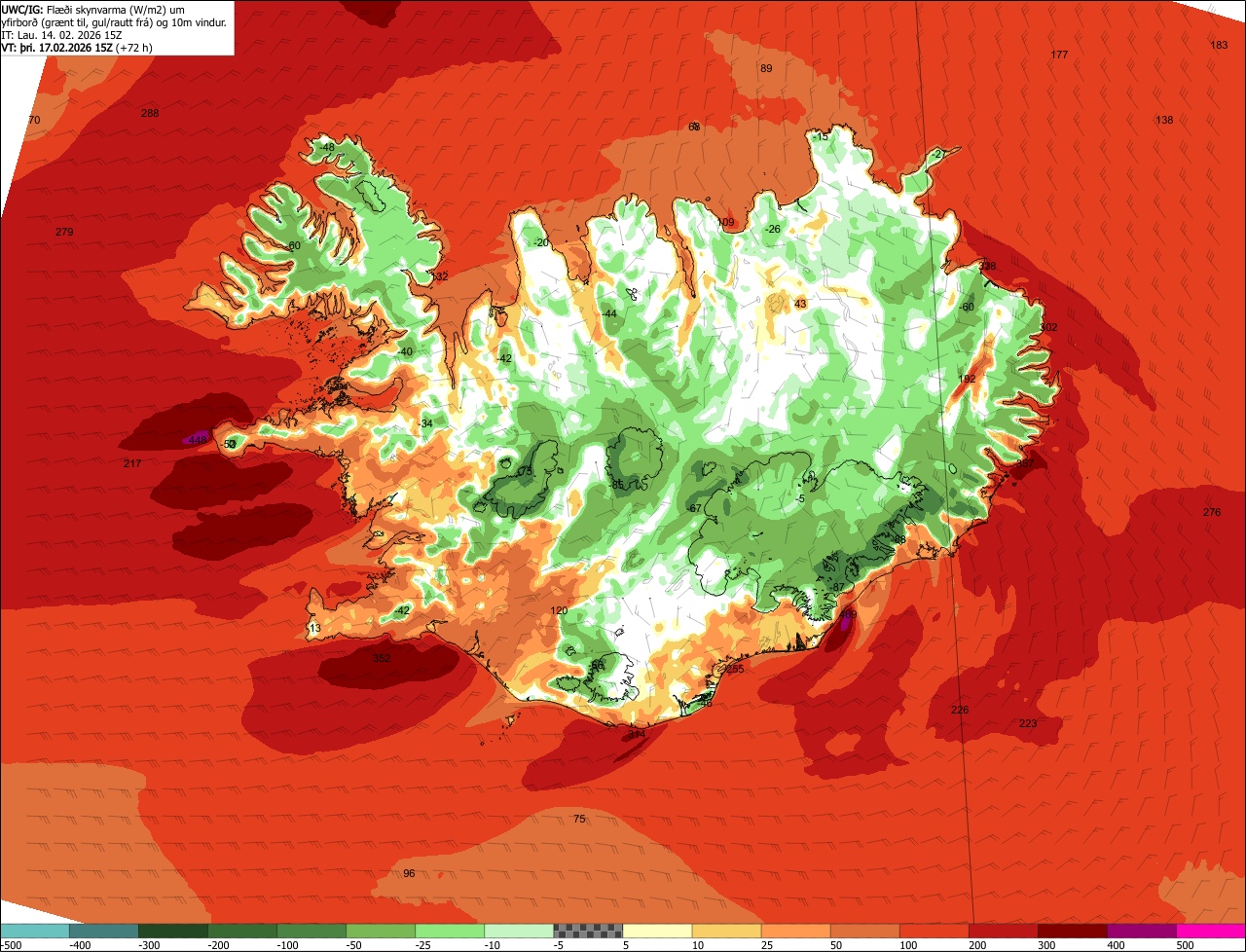Click the value 183 in the top-right corner
The width and height of the screenshot is (1246, 952).
click(x=1219, y=45)
